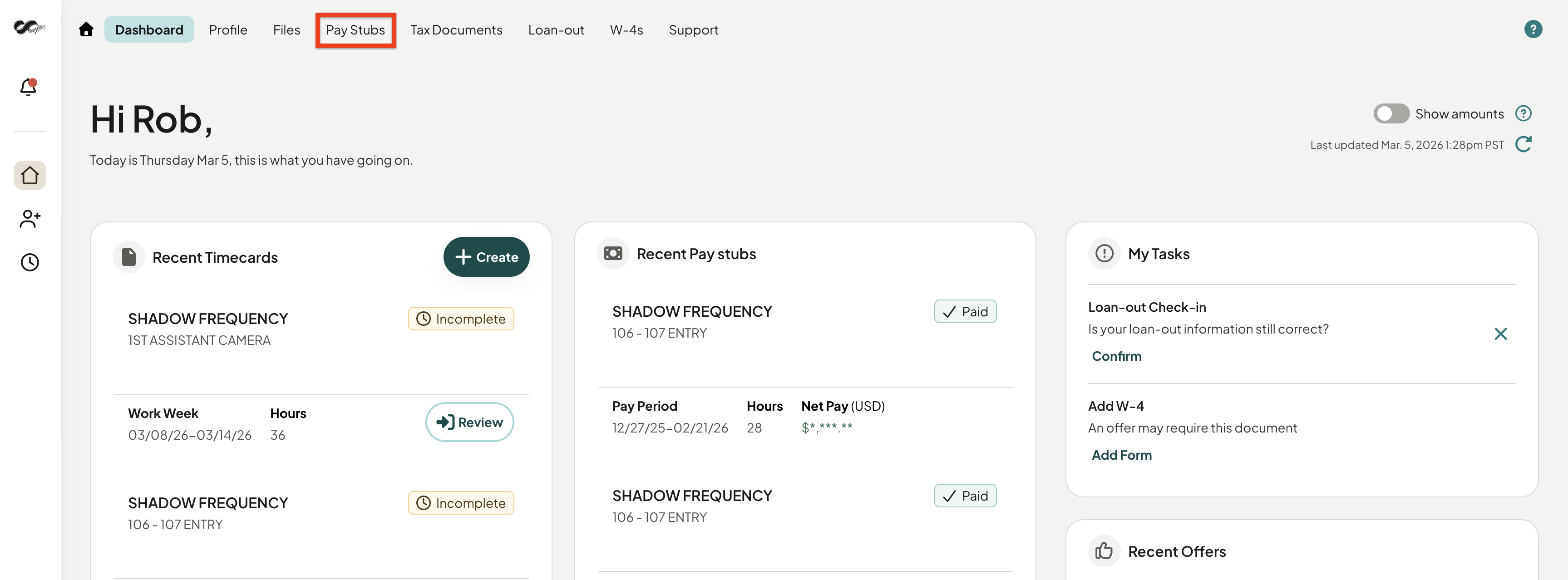The image size is (1568, 580).
Task: Open the Support tab
Action: (x=693, y=29)
